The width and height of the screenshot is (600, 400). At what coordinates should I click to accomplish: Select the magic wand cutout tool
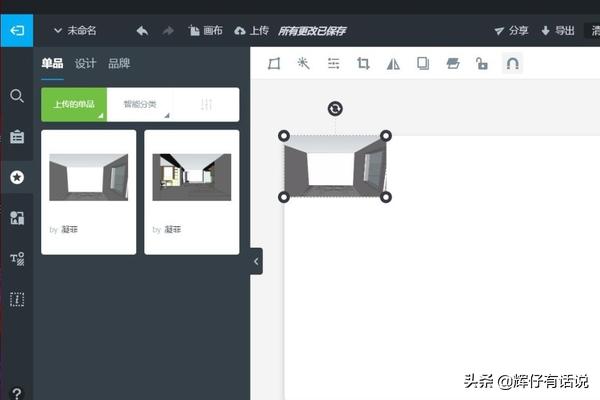[303, 64]
